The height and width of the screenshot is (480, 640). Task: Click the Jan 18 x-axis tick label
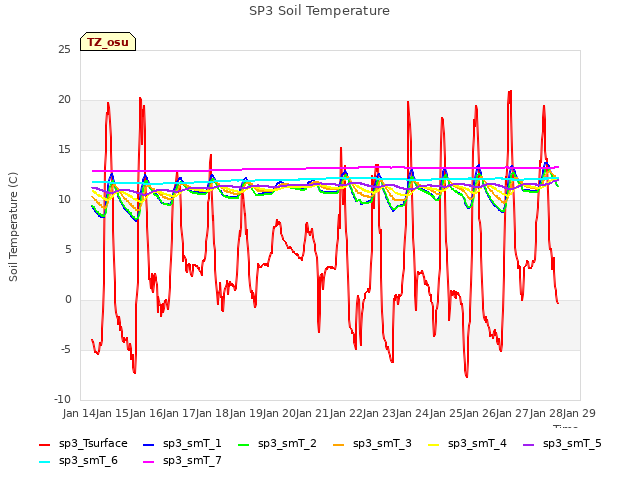(213, 413)
